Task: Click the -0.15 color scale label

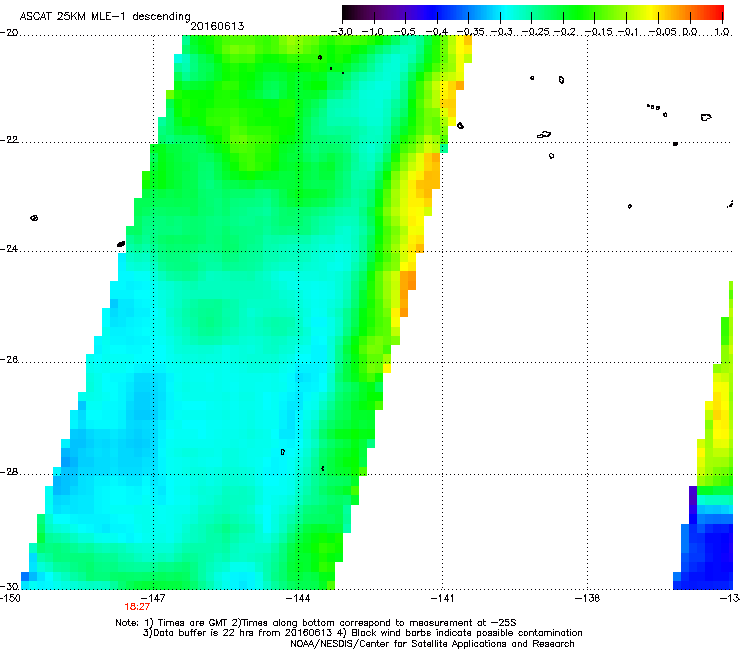Action: (x=599, y=32)
